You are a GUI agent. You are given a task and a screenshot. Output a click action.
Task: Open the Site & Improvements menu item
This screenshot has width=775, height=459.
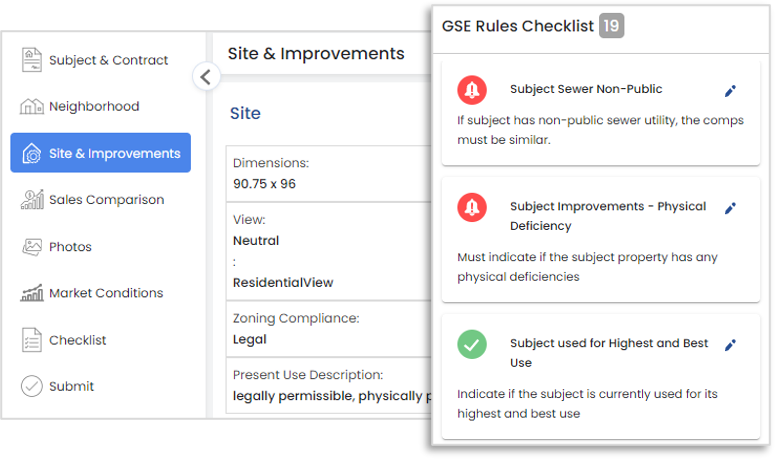(100, 153)
